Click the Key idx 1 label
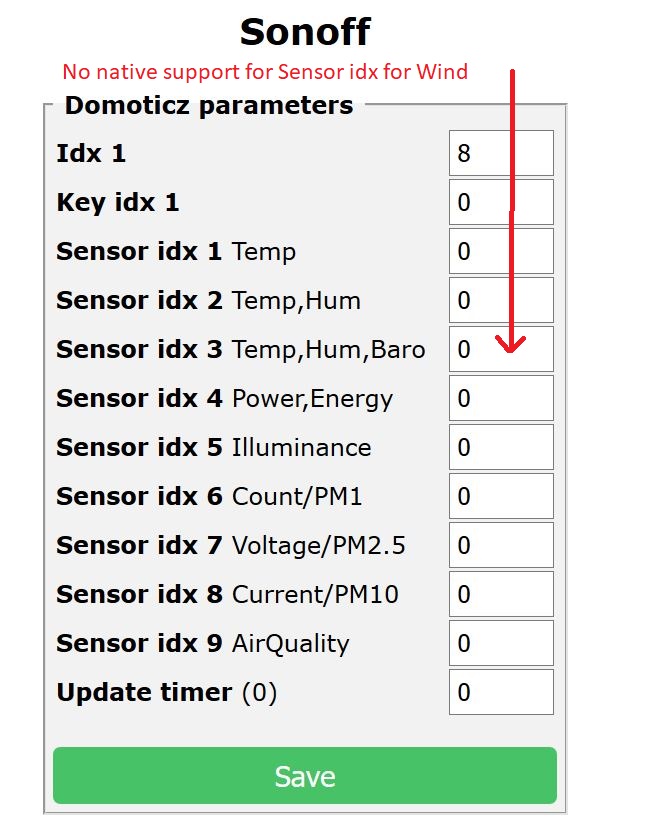 (118, 202)
